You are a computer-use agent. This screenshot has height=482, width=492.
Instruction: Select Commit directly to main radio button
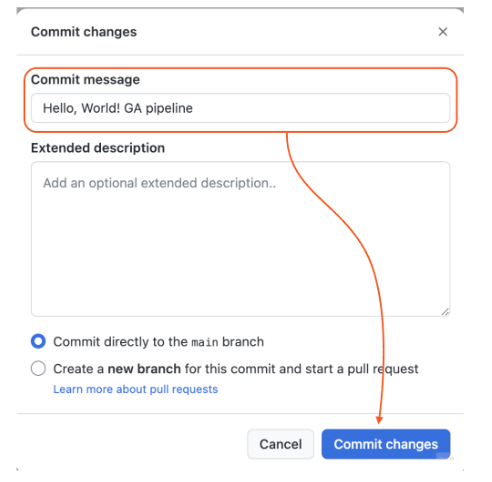[38, 341]
